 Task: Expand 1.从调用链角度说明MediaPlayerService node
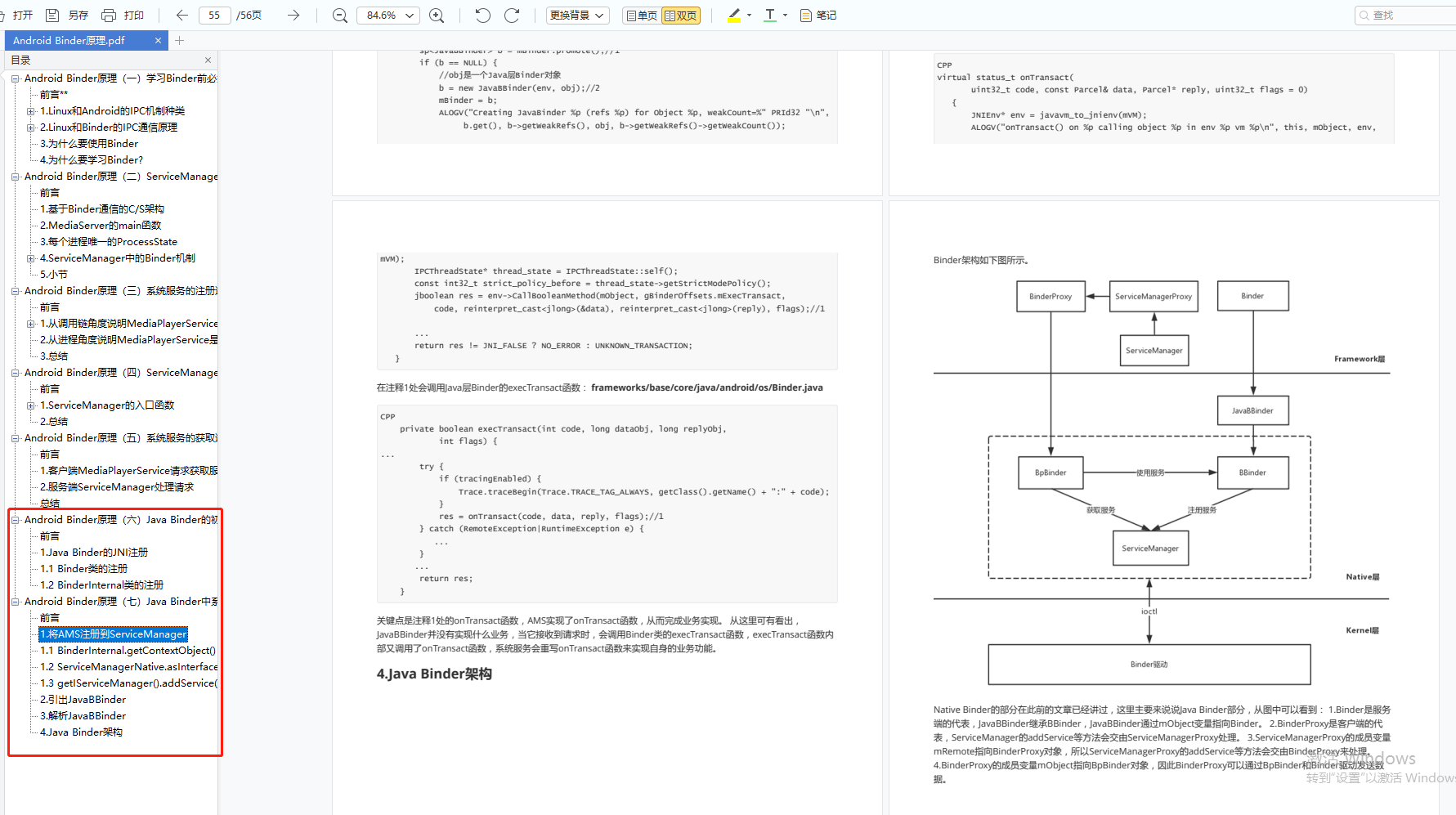(31, 324)
